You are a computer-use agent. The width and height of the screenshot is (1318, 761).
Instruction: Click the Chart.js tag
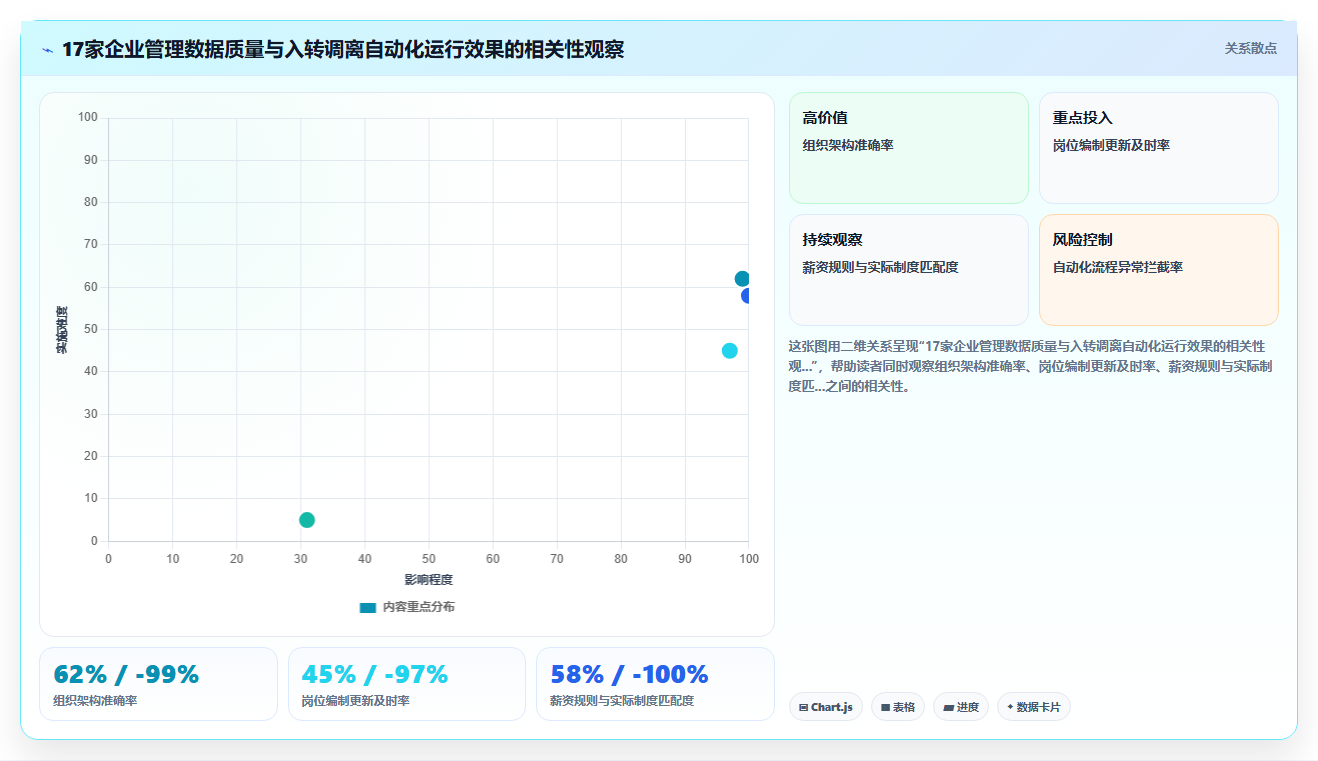(826, 707)
